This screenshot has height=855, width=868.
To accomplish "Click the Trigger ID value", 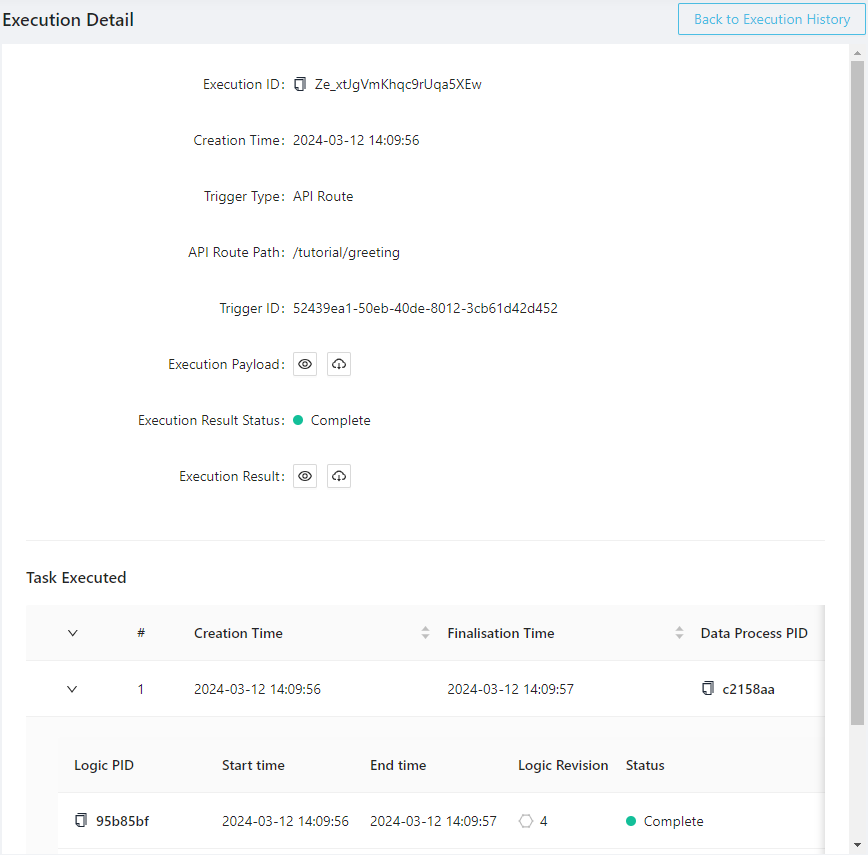I will click(425, 309).
